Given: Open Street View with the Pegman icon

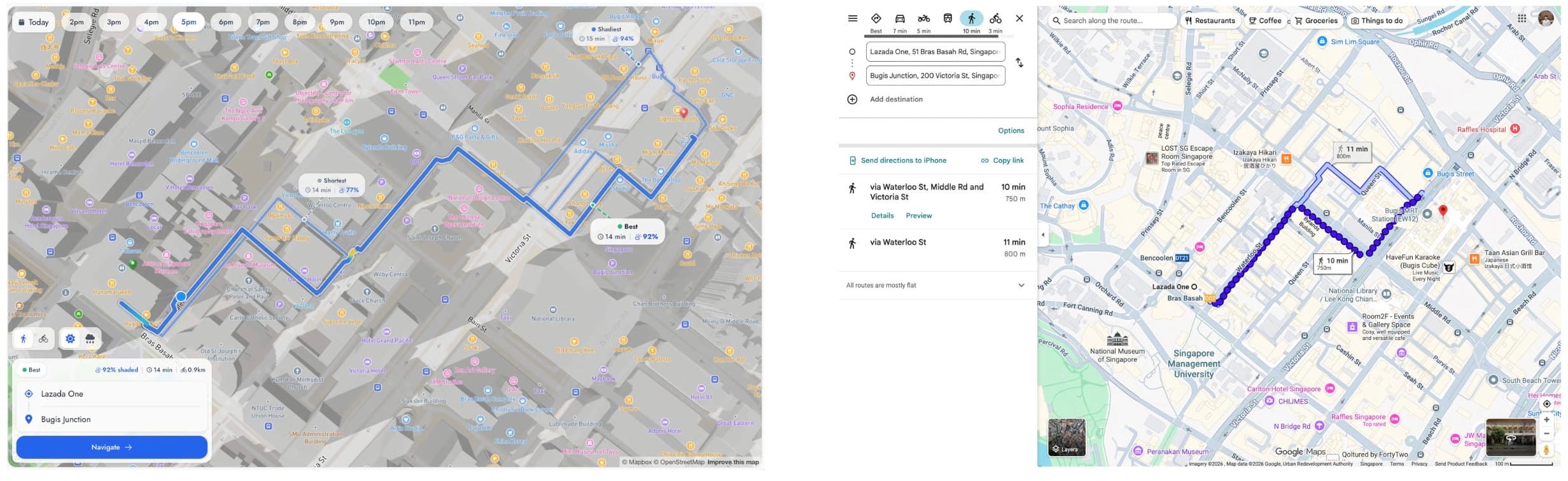Looking at the screenshot, I should [x=1546, y=450].
